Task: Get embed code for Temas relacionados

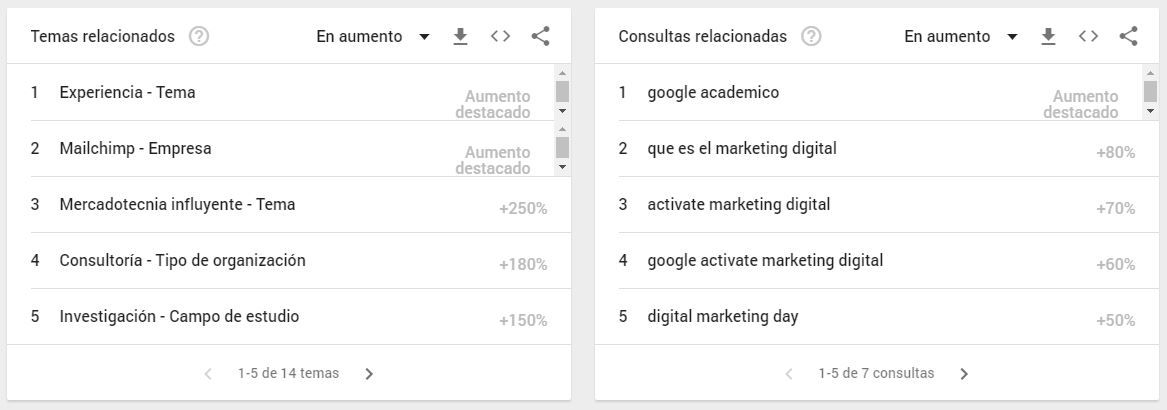Action: coord(500,37)
